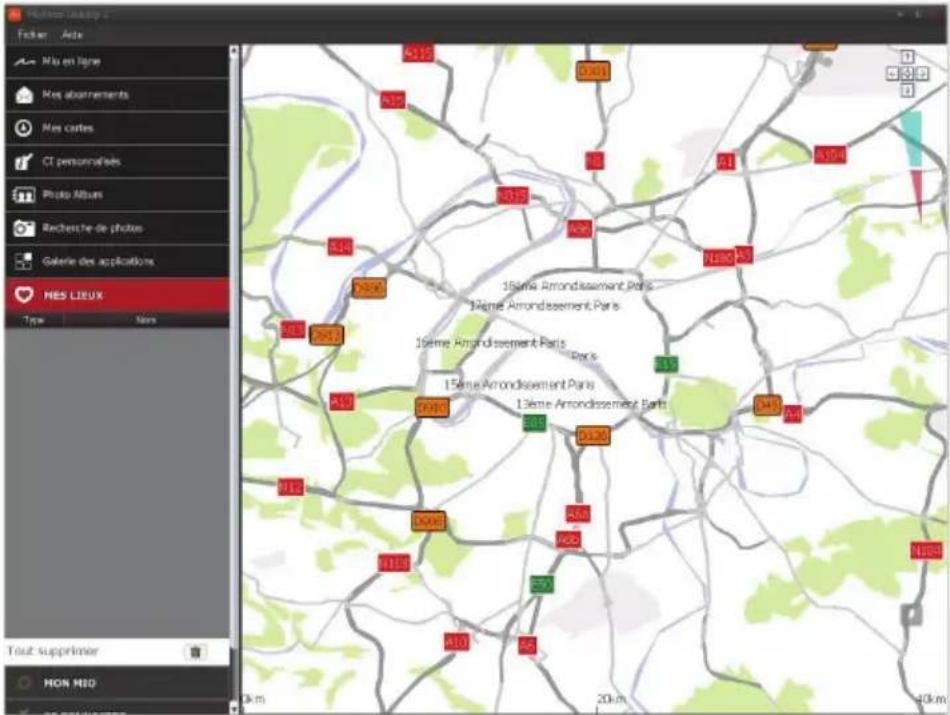This screenshot has height=715, width=950.
Task: Click the orange D301 road shield
Action: pos(593,71)
